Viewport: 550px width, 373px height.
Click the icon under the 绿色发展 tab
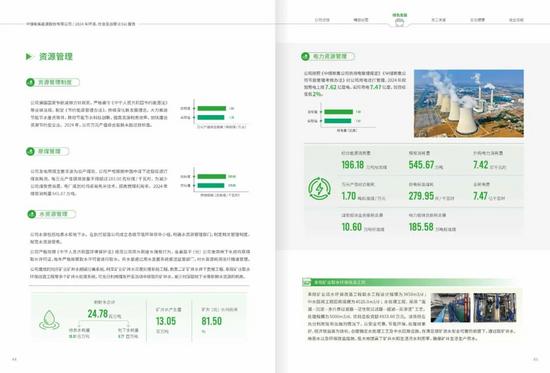[x=400, y=22]
